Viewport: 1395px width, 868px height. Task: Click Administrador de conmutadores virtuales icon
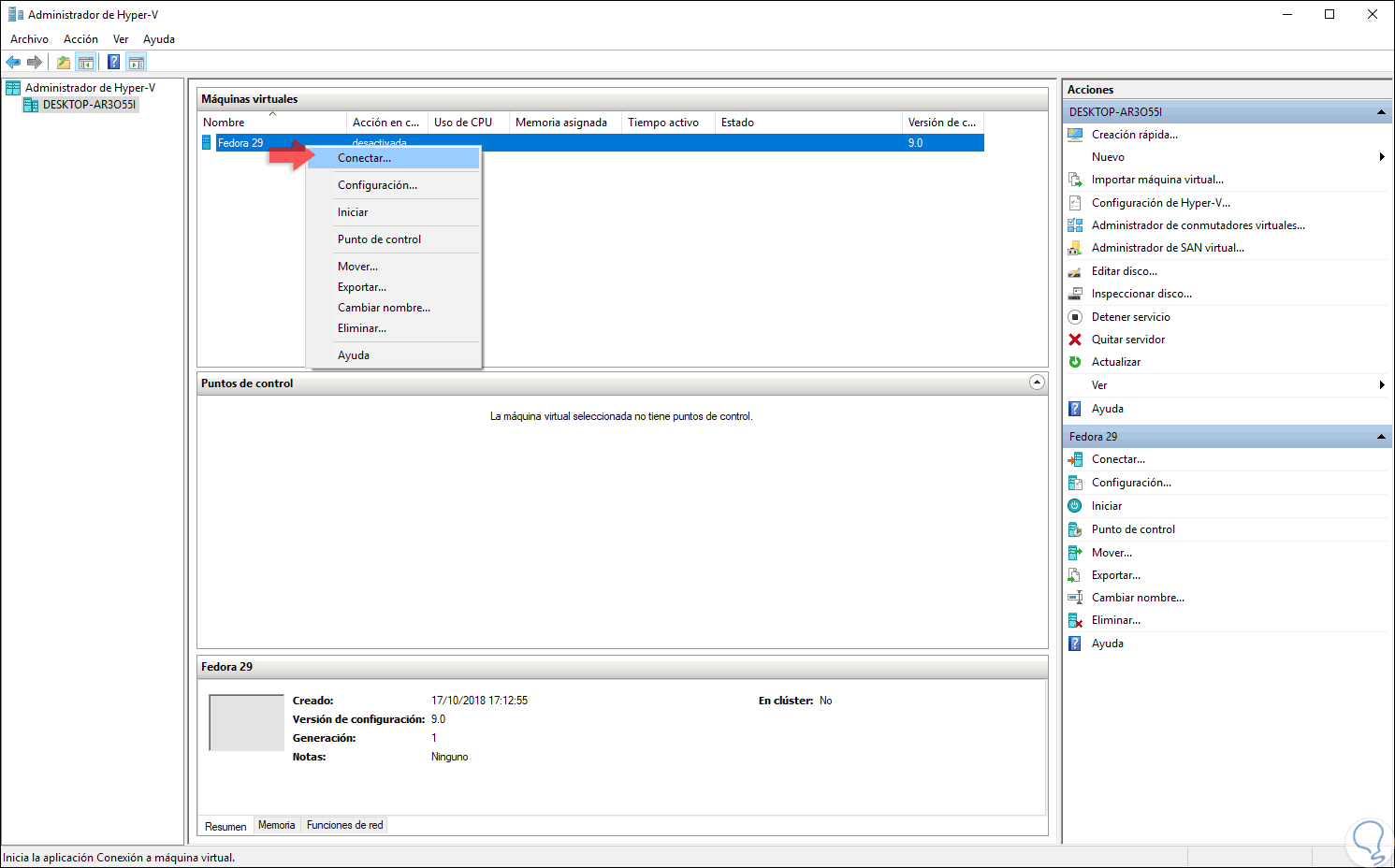tap(1075, 225)
